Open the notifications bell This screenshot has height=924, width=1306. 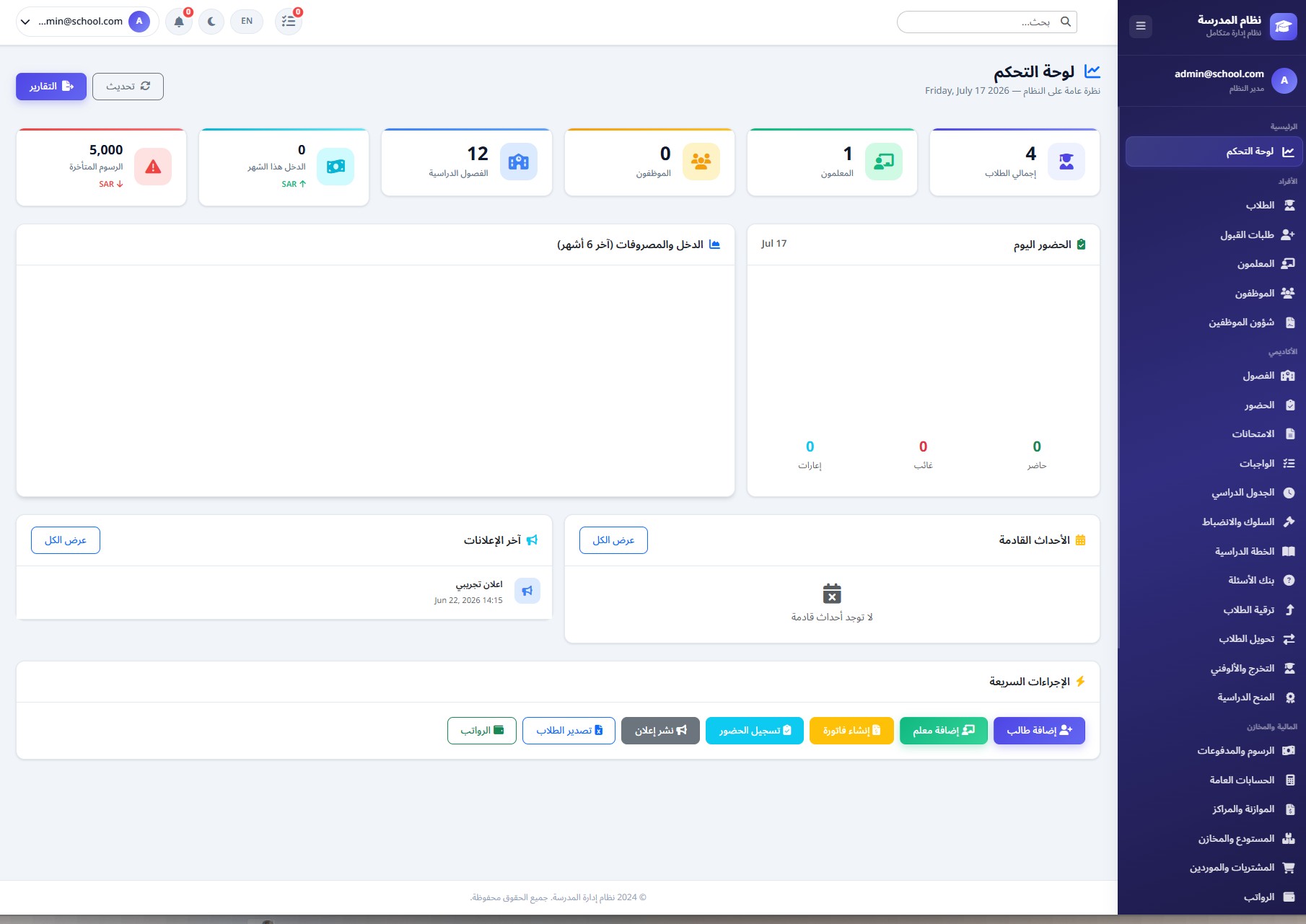point(179,22)
